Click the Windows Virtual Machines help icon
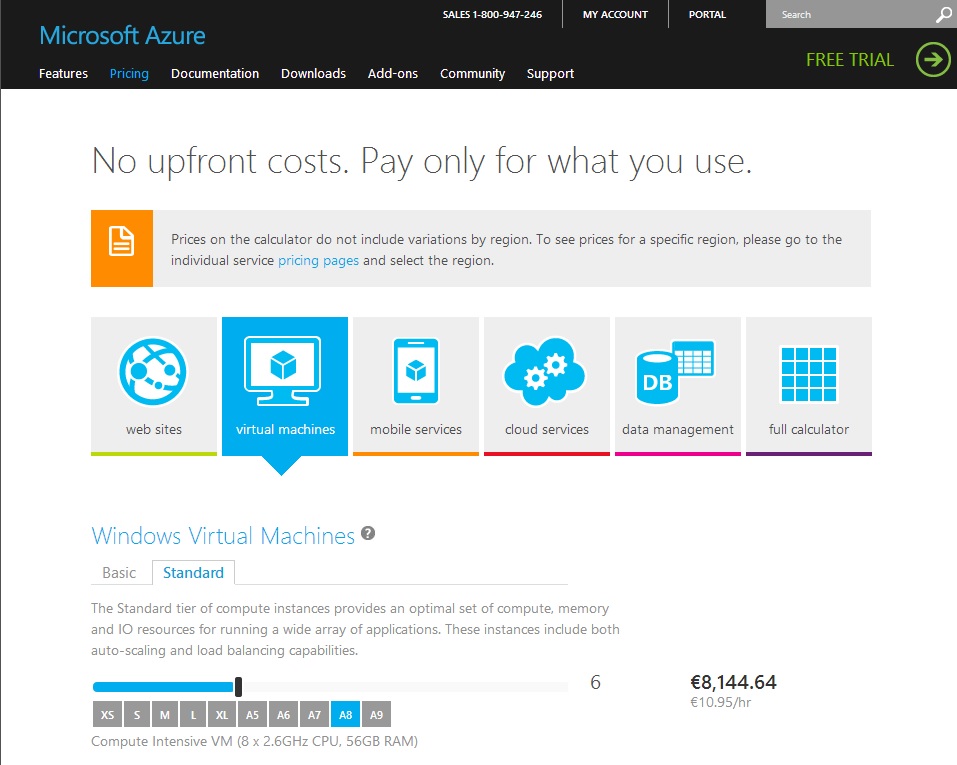The height and width of the screenshot is (765, 957). (368, 534)
